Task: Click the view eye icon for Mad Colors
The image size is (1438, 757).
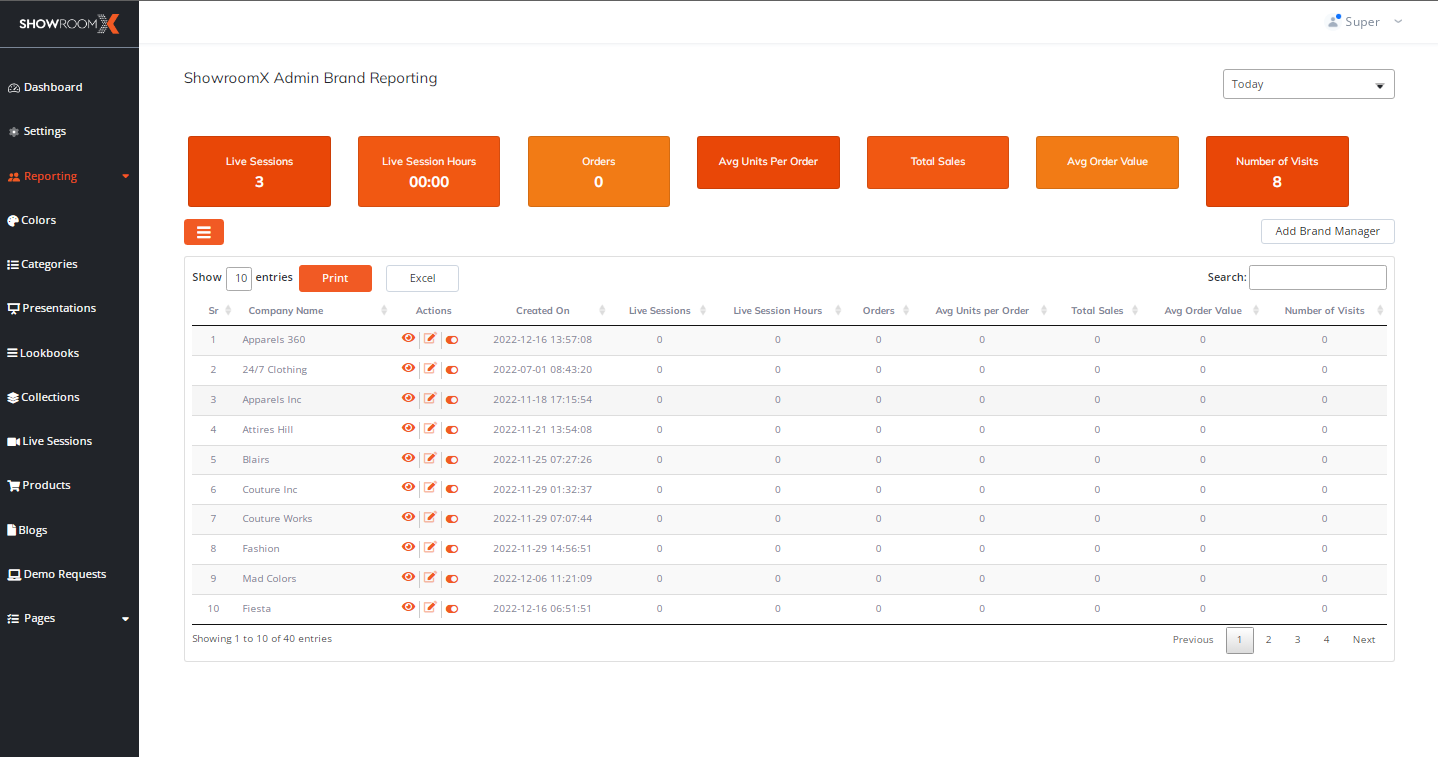Action: pyautogui.click(x=408, y=578)
